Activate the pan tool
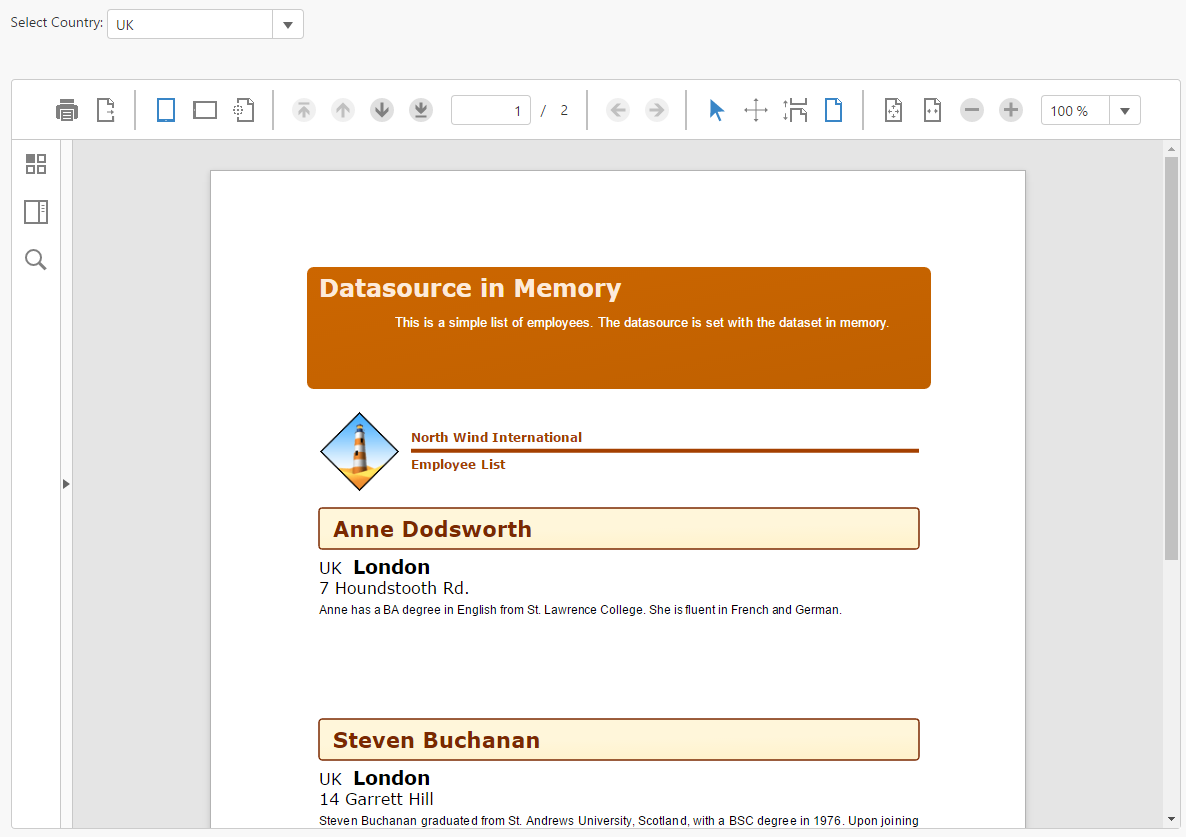 pyautogui.click(x=756, y=110)
